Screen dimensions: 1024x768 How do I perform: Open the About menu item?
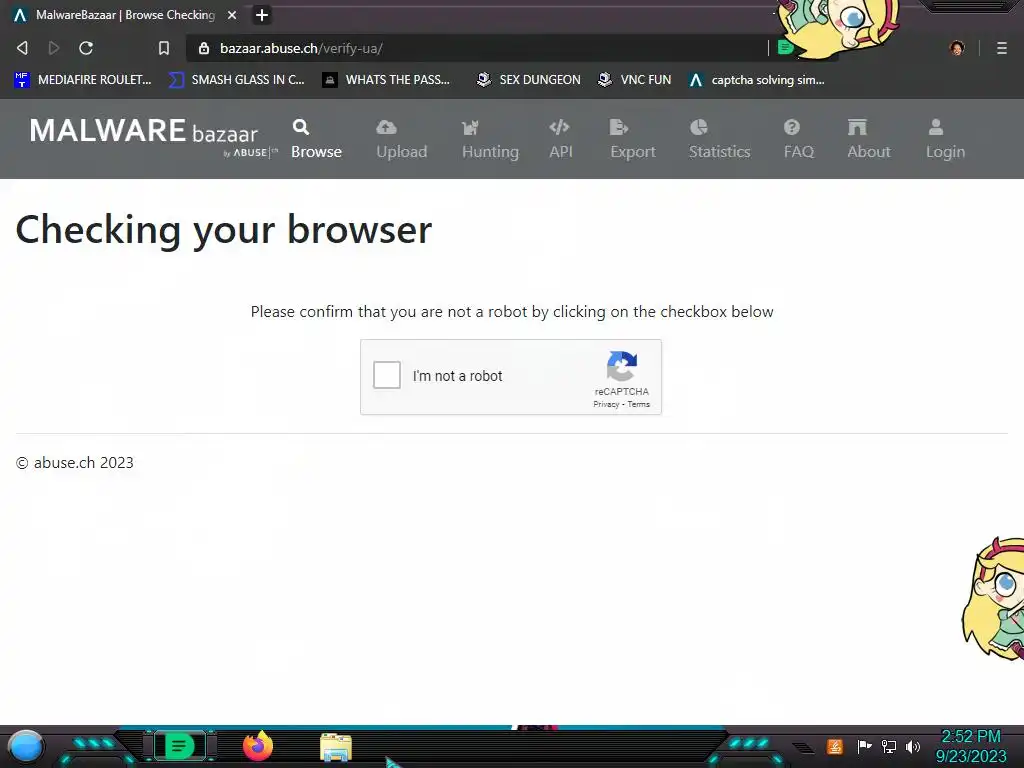869,139
